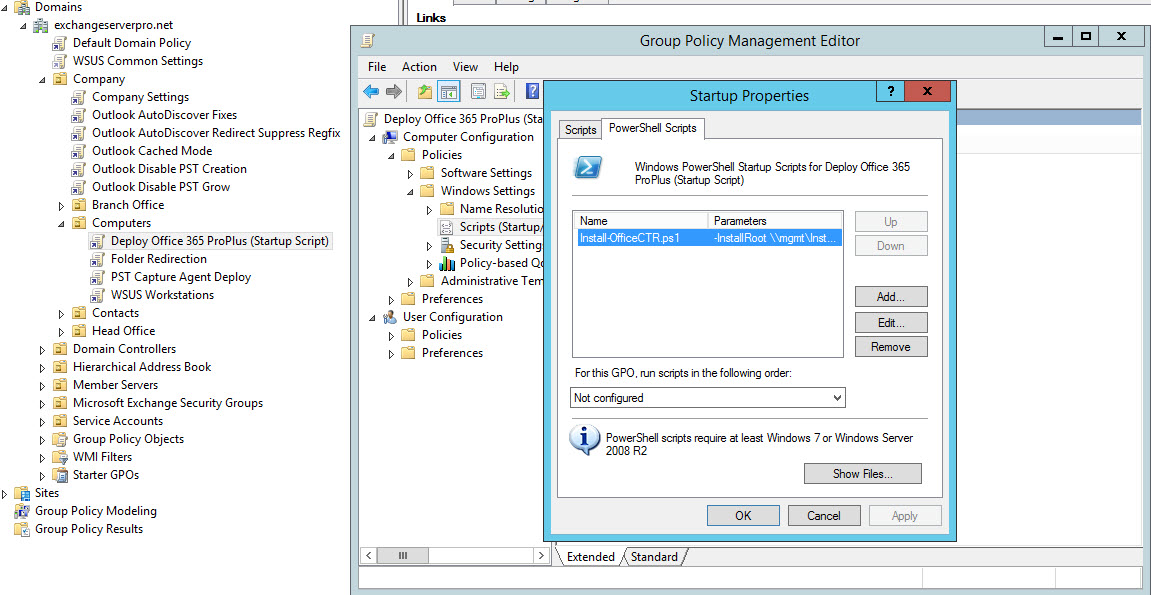Click the Back navigation arrow

pyautogui.click(x=371, y=91)
